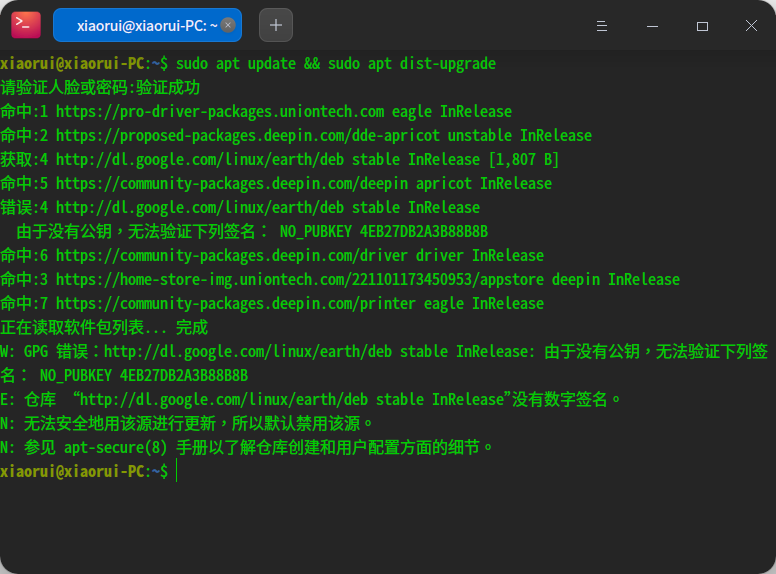The height and width of the screenshot is (574, 776).
Task: Click the first NO_PUBKEY 4EB27DB2A3B88B8B key text
Action: point(384,232)
